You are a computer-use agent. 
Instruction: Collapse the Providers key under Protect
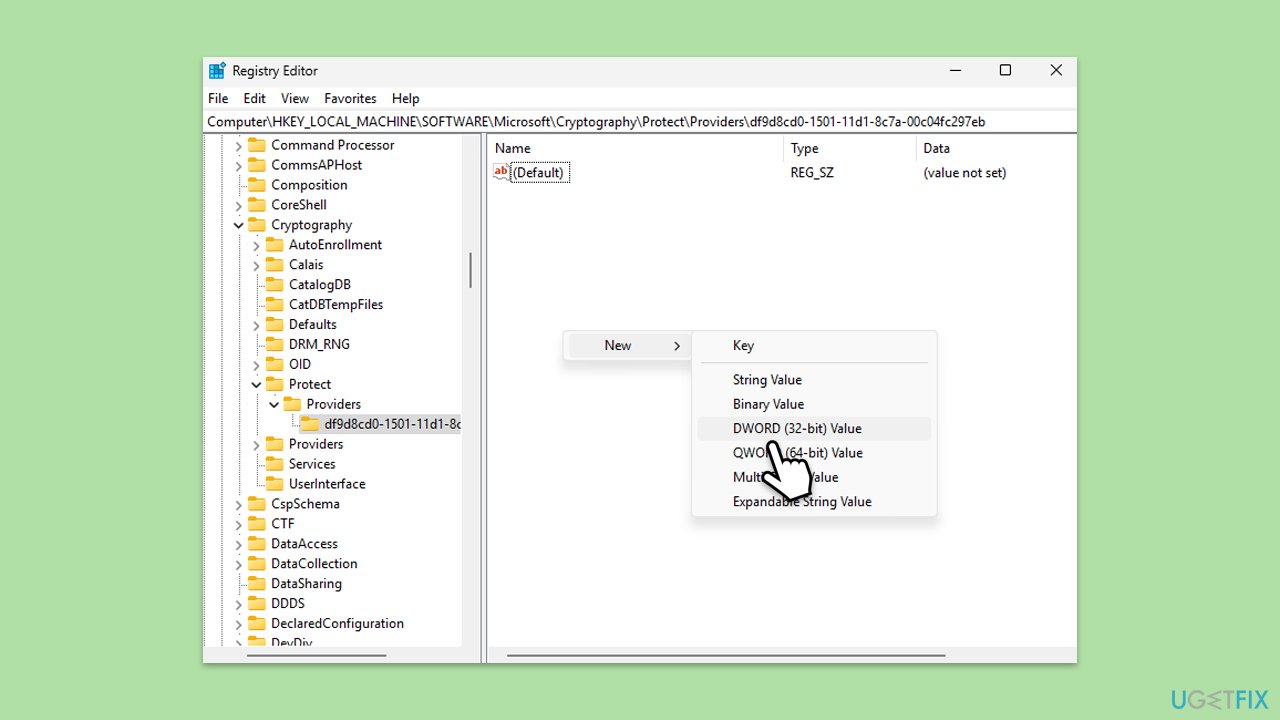pos(274,404)
